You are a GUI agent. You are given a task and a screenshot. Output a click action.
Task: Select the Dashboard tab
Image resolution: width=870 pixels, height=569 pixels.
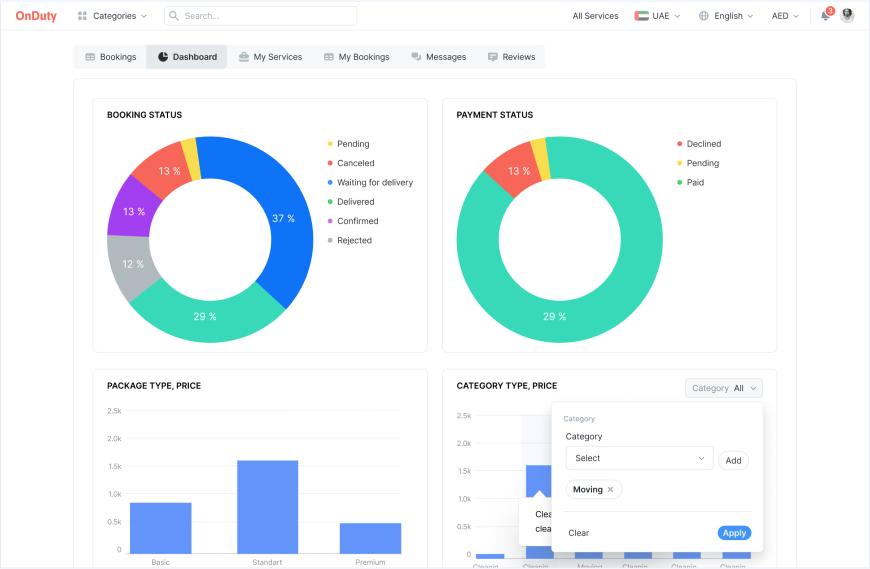(187, 57)
